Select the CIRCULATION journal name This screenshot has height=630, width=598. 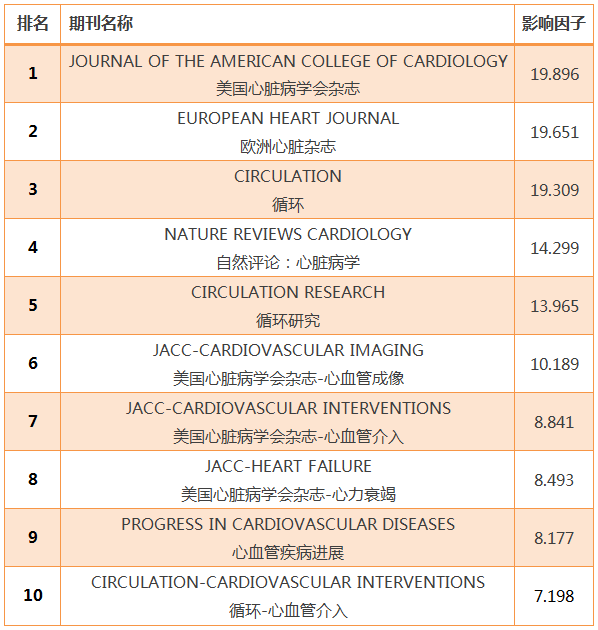tap(288, 176)
